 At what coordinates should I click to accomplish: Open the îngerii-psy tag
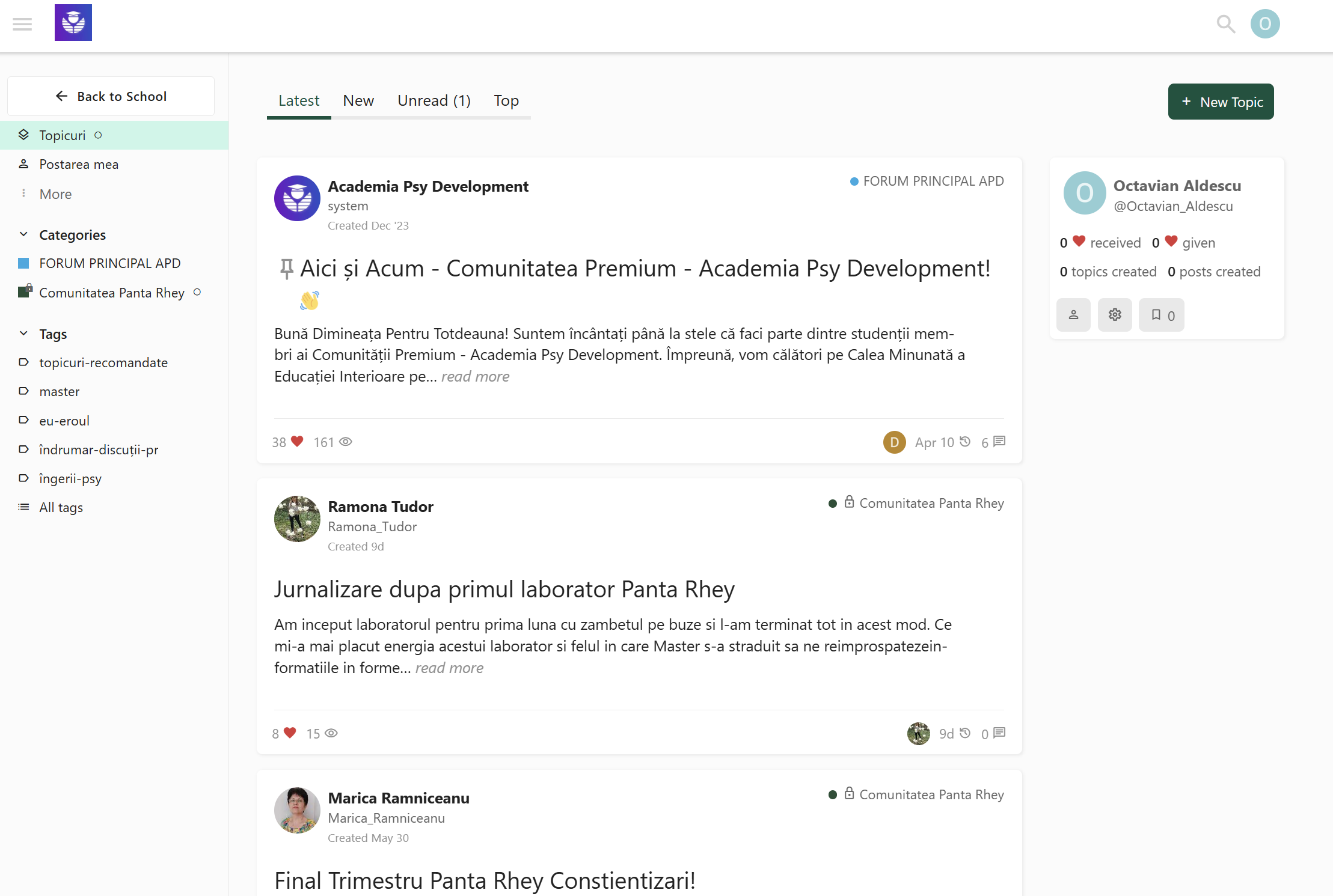tap(70, 478)
